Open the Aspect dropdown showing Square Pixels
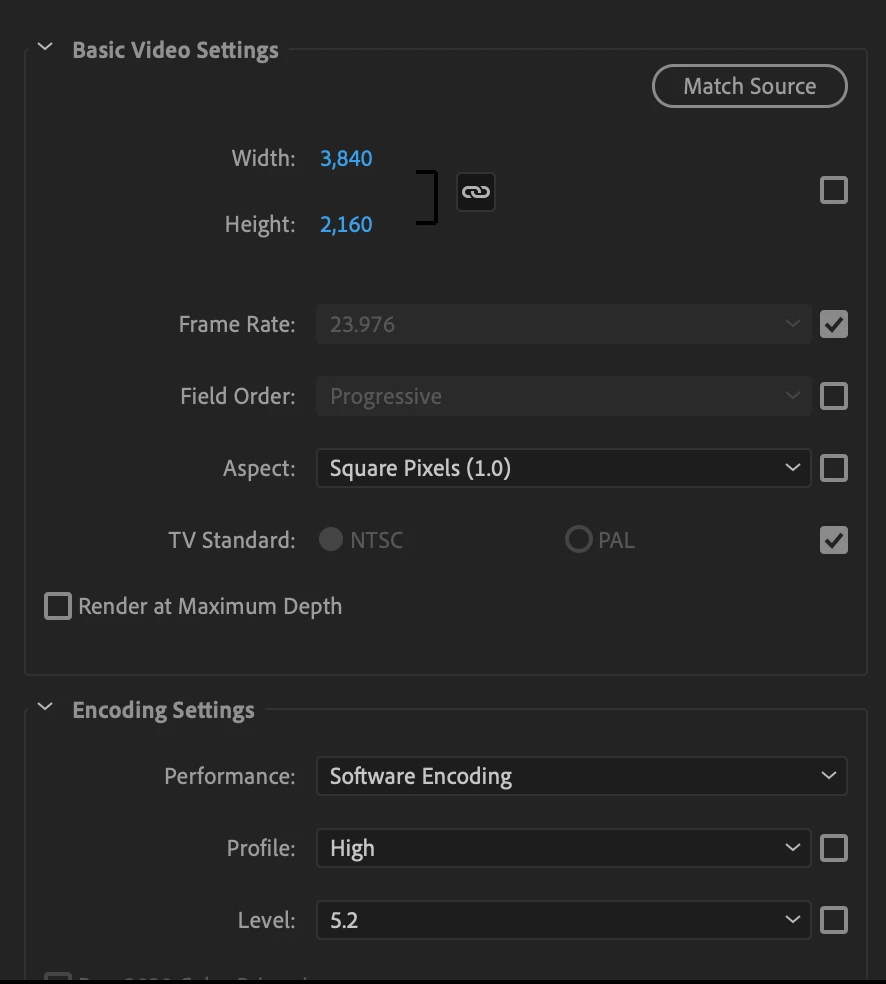The width and height of the screenshot is (886, 984). (x=563, y=468)
